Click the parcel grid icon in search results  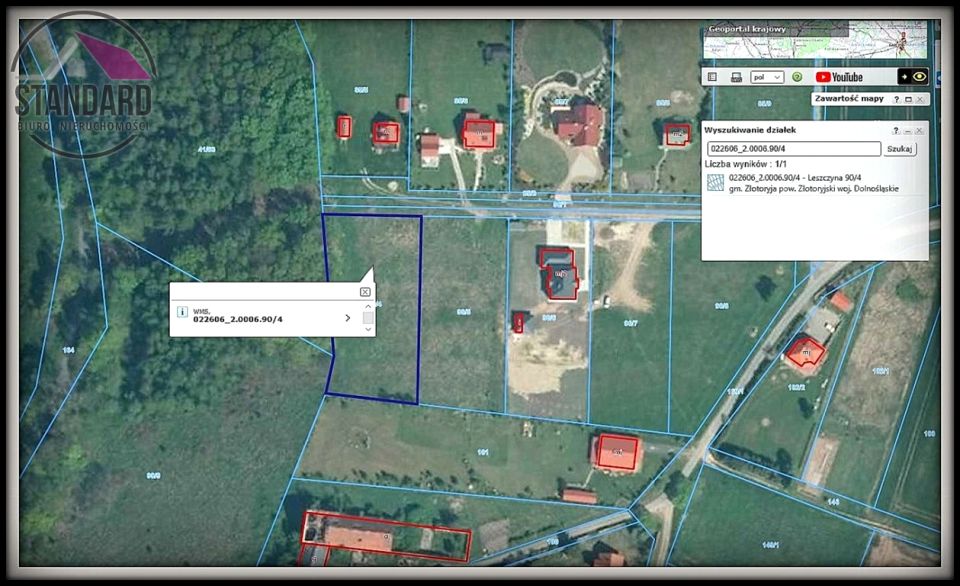715,182
